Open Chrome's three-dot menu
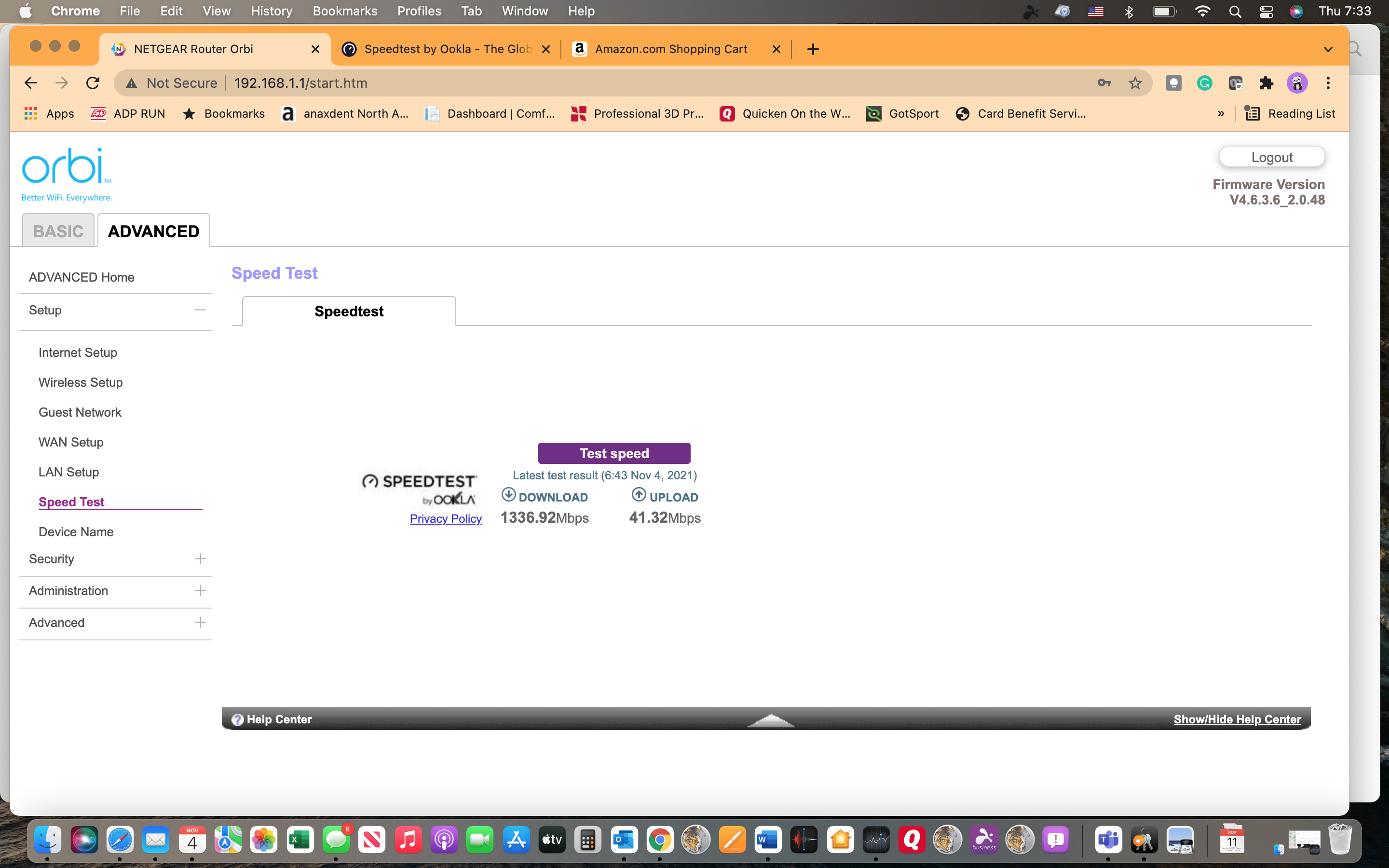Viewport: 1389px width, 868px height. 1328,83
